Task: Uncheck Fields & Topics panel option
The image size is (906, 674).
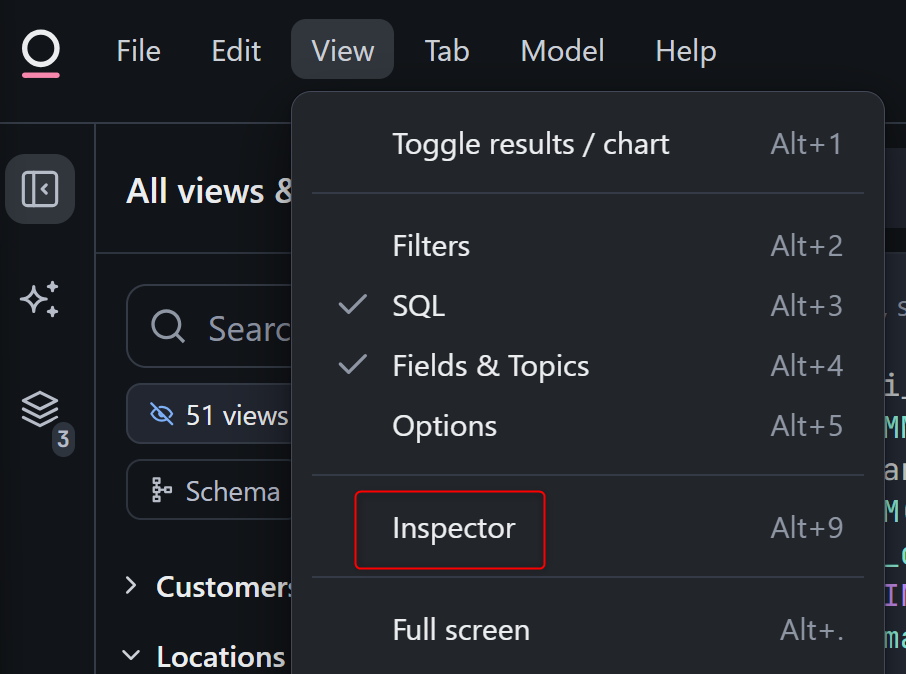Action: (490, 366)
